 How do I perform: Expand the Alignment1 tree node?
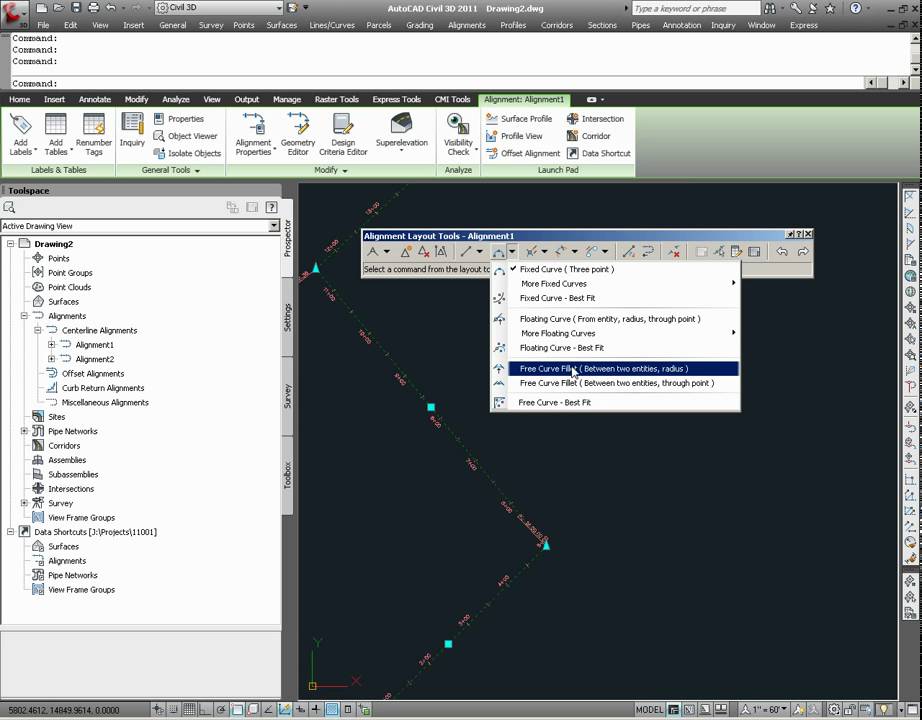[x=52, y=345]
